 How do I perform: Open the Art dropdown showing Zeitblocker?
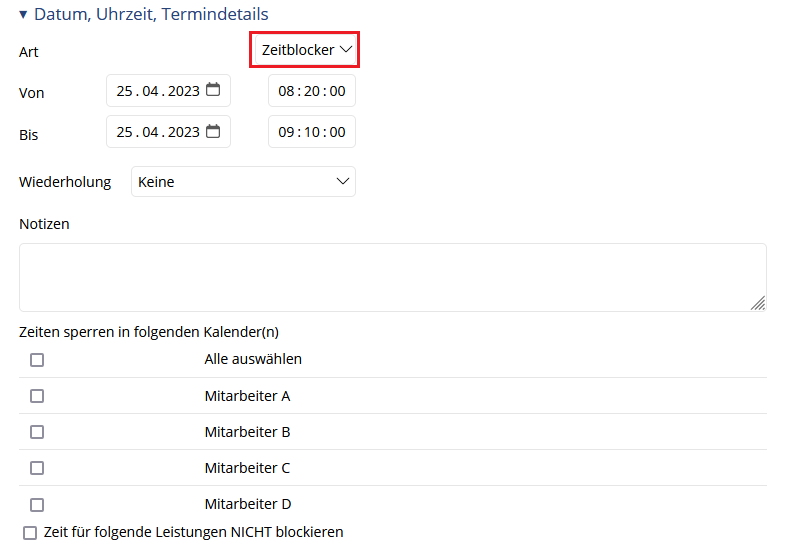(x=306, y=50)
